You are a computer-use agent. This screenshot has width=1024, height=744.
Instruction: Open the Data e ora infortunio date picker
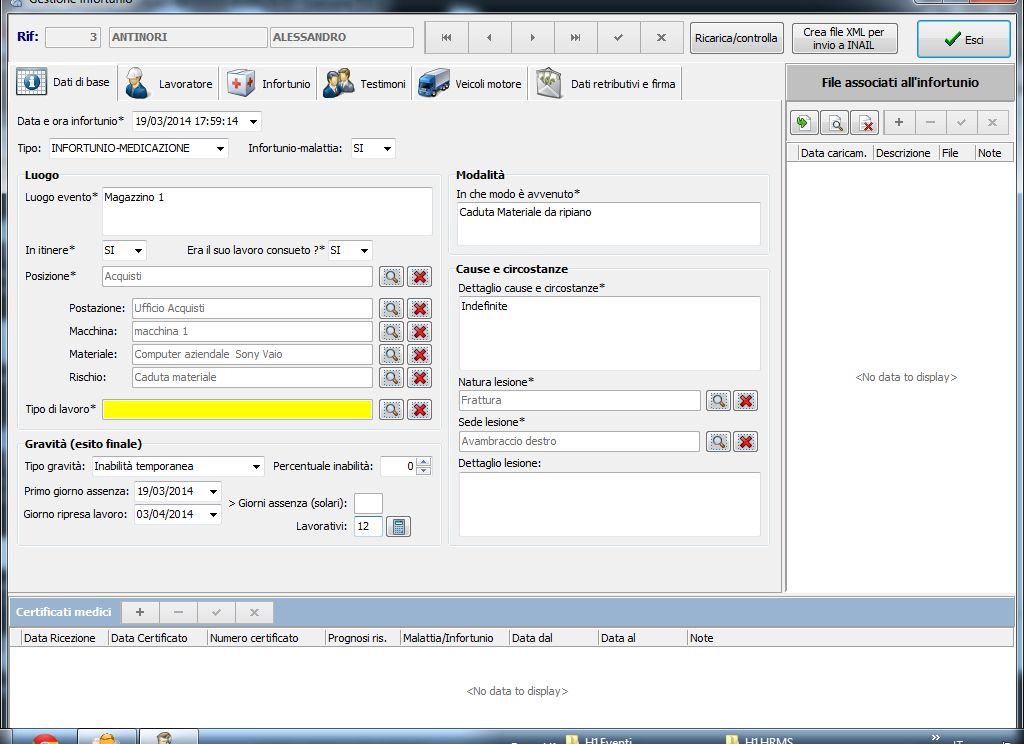point(253,121)
